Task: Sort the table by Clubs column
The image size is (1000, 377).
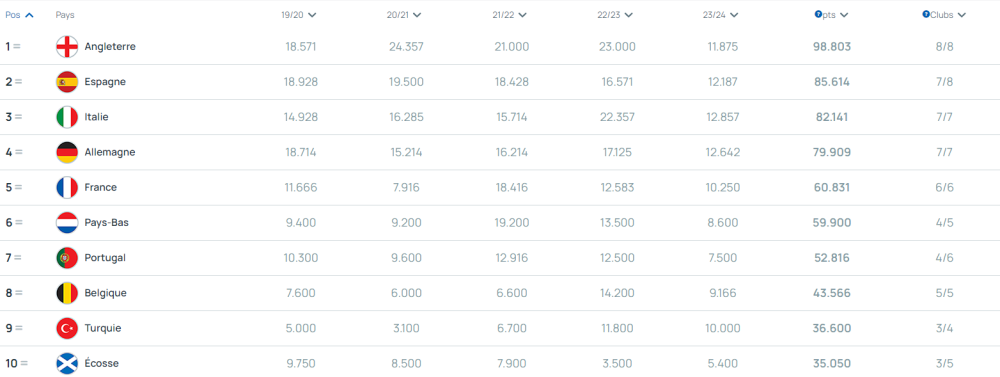Action: pos(945,15)
